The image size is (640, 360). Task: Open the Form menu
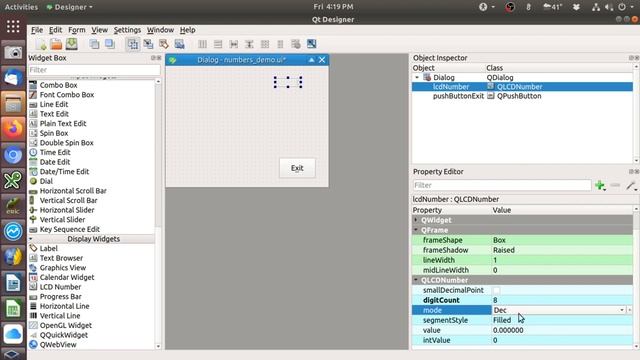pyautogui.click(x=77, y=30)
